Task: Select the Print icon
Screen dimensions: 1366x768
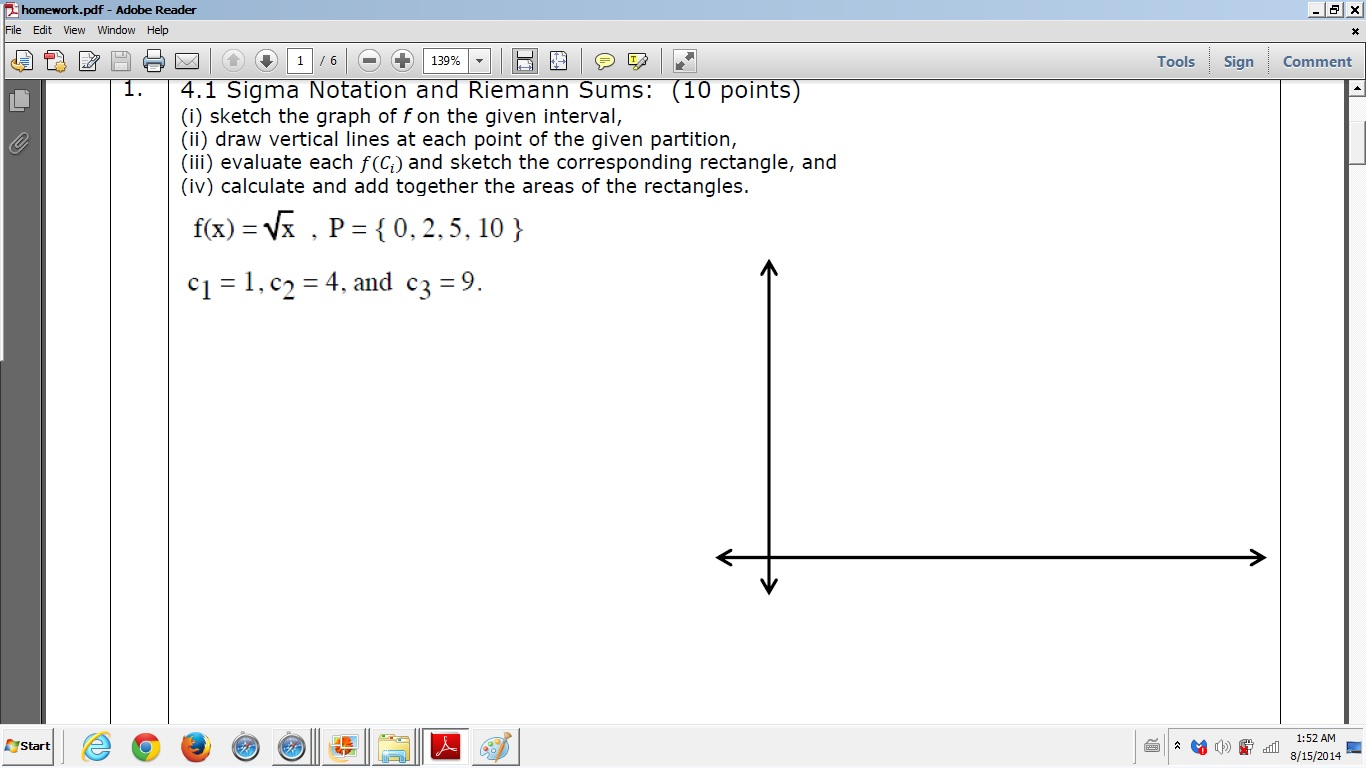Action: 153,61
